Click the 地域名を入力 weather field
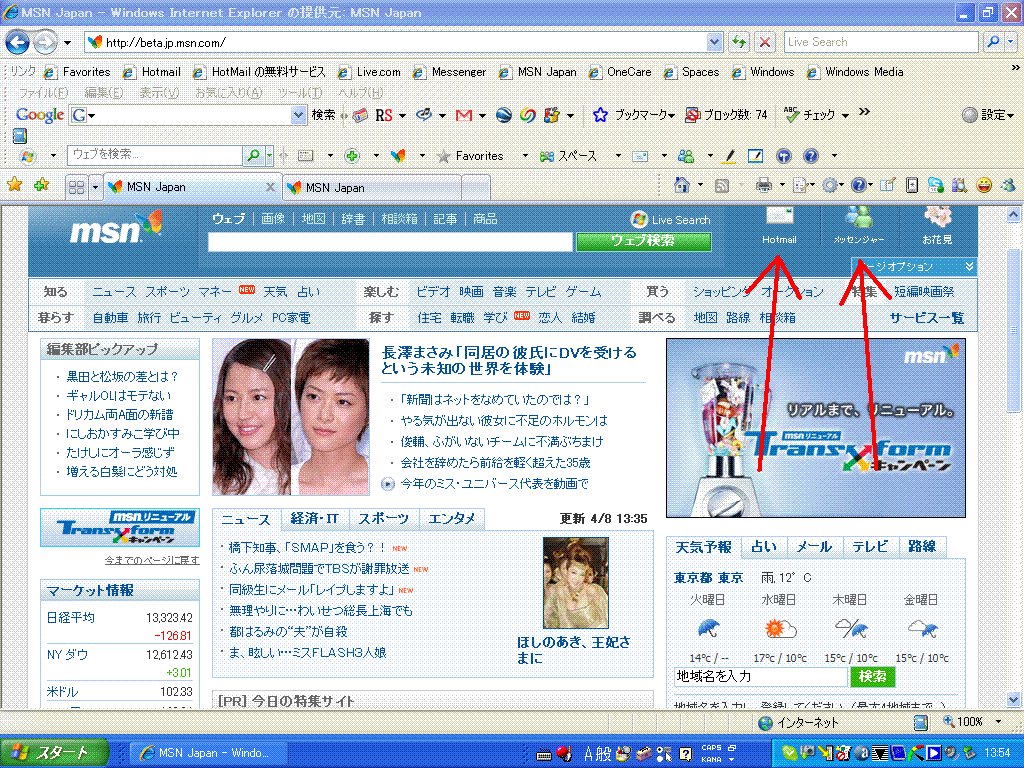Image resolution: width=1024 pixels, height=768 pixels. [761, 677]
